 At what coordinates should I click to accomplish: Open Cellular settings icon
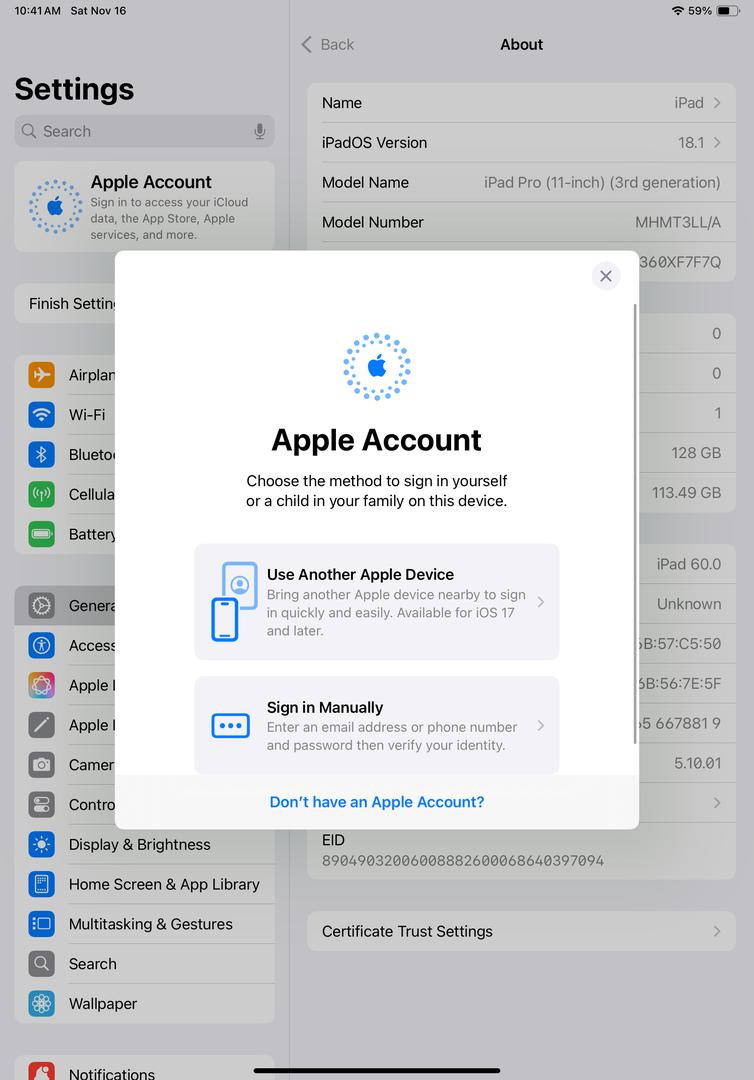pyautogui.click(x=41, y=495)
